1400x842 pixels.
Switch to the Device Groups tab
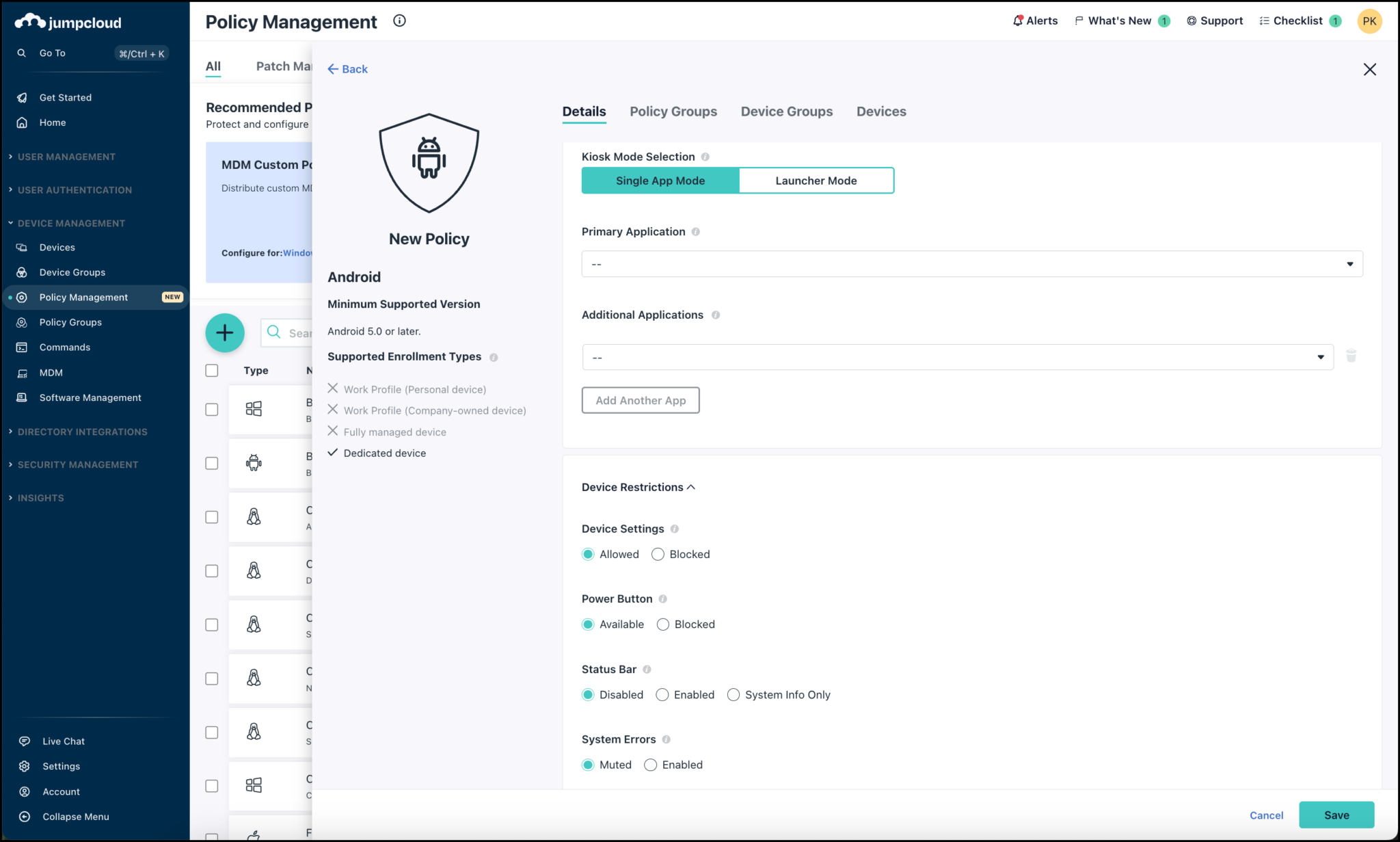click(x=786, y=111)
